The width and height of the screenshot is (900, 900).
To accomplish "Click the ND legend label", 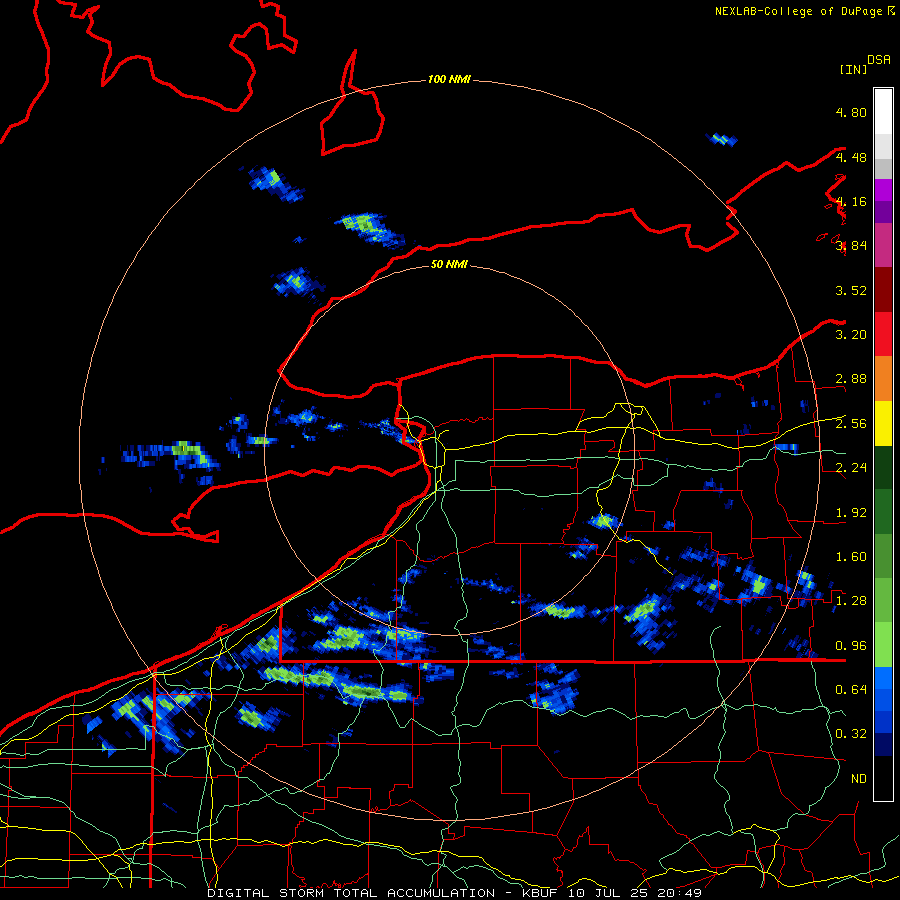I will point(859,779).
